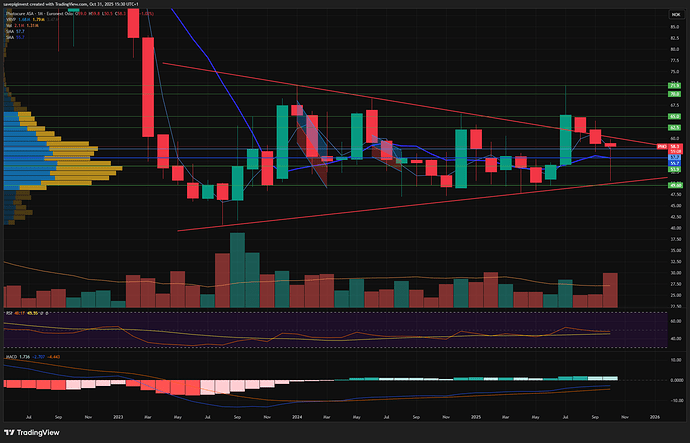Screen dimensions: 690x443
Task: Click the Vol indicator legend label
Action: pos(10,24)
